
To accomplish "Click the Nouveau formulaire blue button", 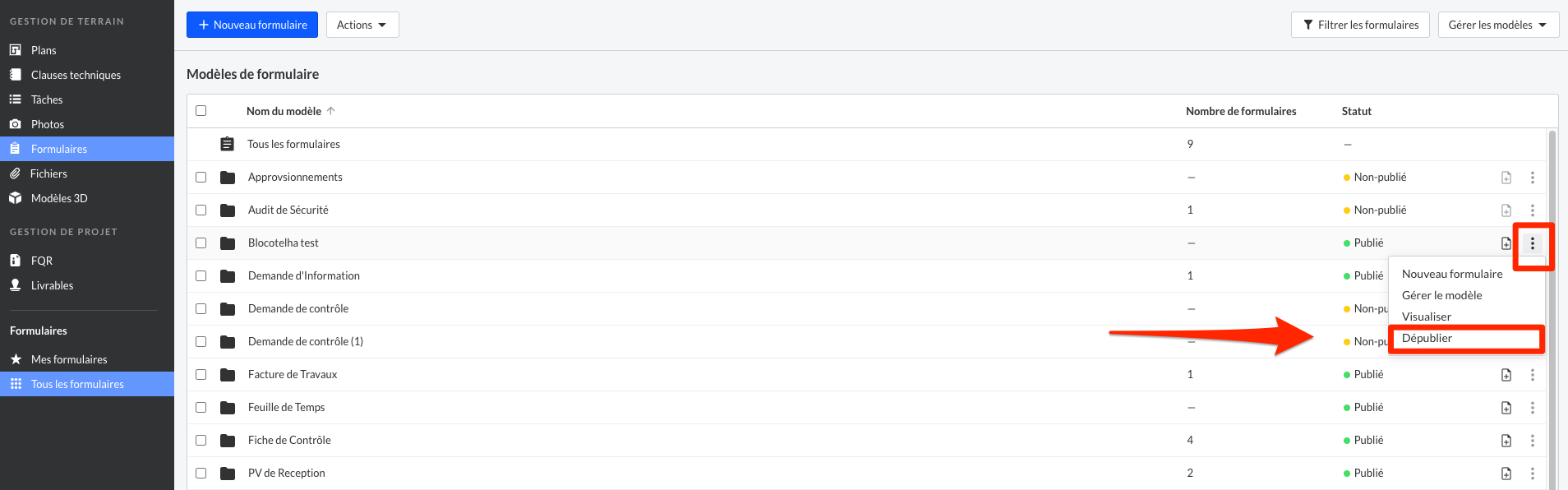I will coord(252,25).
